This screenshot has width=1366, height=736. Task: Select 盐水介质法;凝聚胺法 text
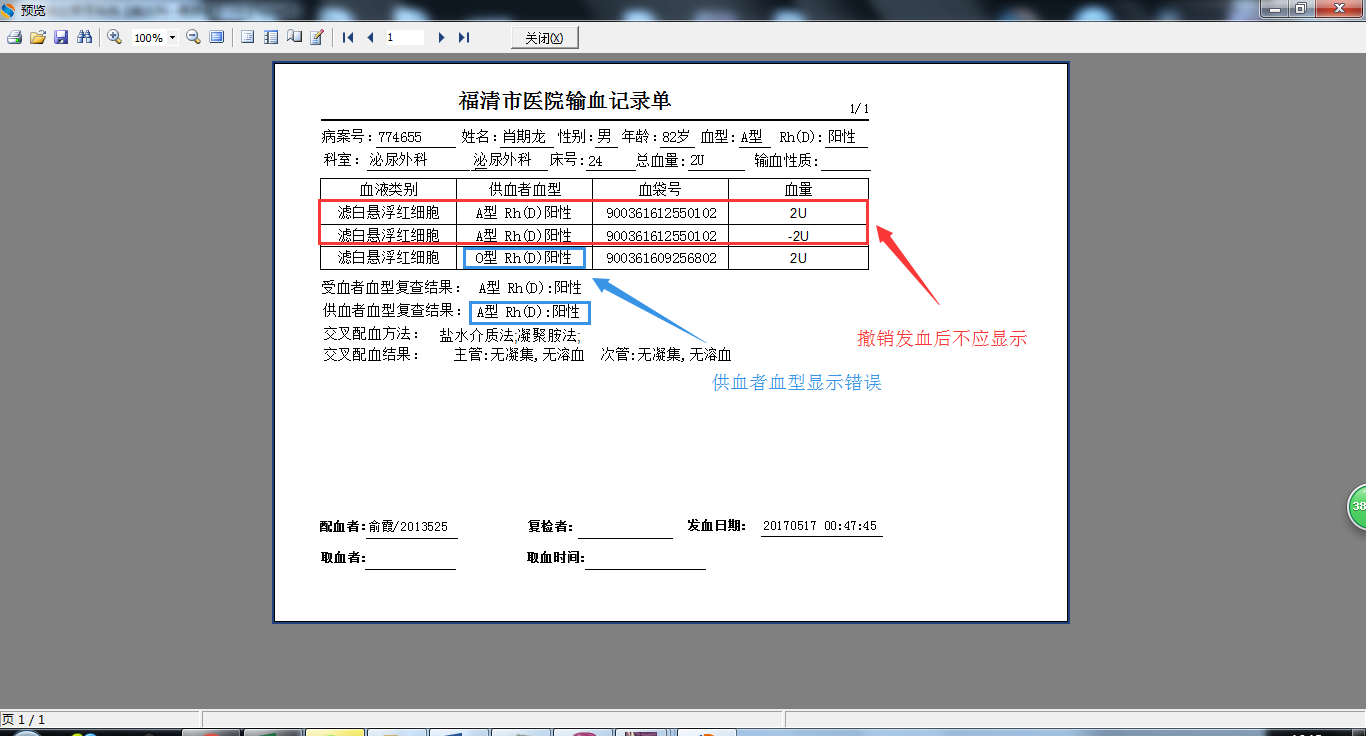click(509, 335)
